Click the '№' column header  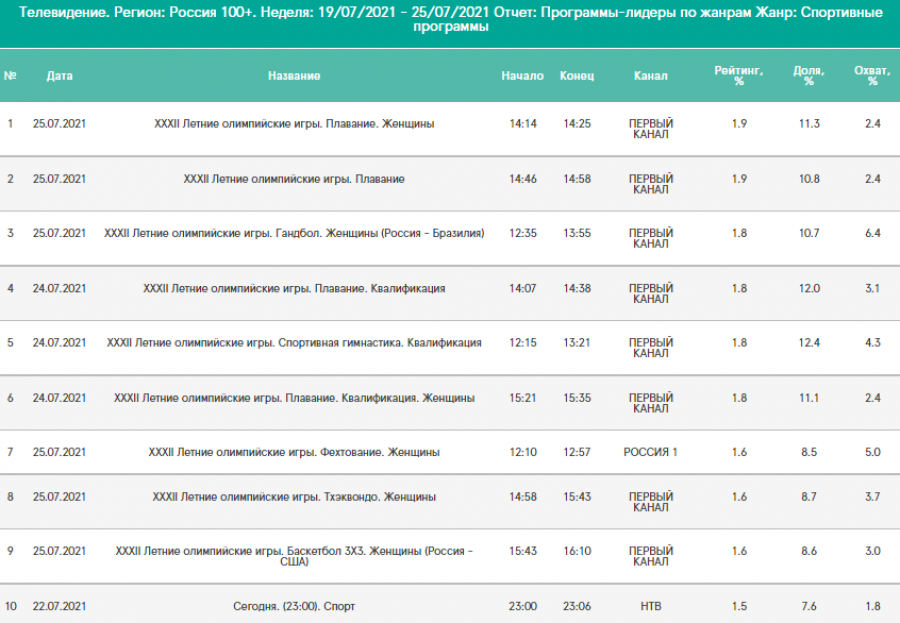[x=11, y=76]
